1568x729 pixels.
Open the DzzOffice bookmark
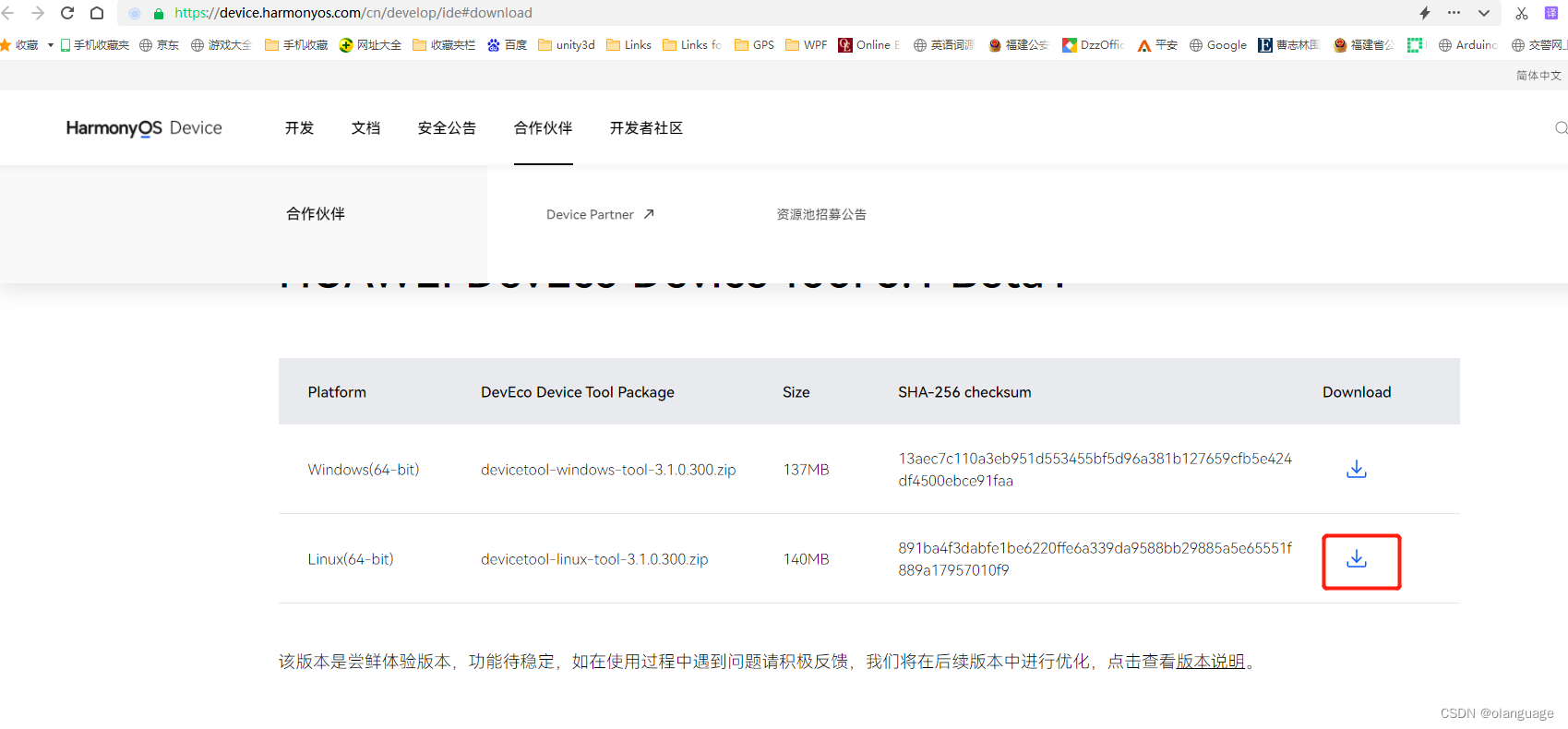point(1093,44)
